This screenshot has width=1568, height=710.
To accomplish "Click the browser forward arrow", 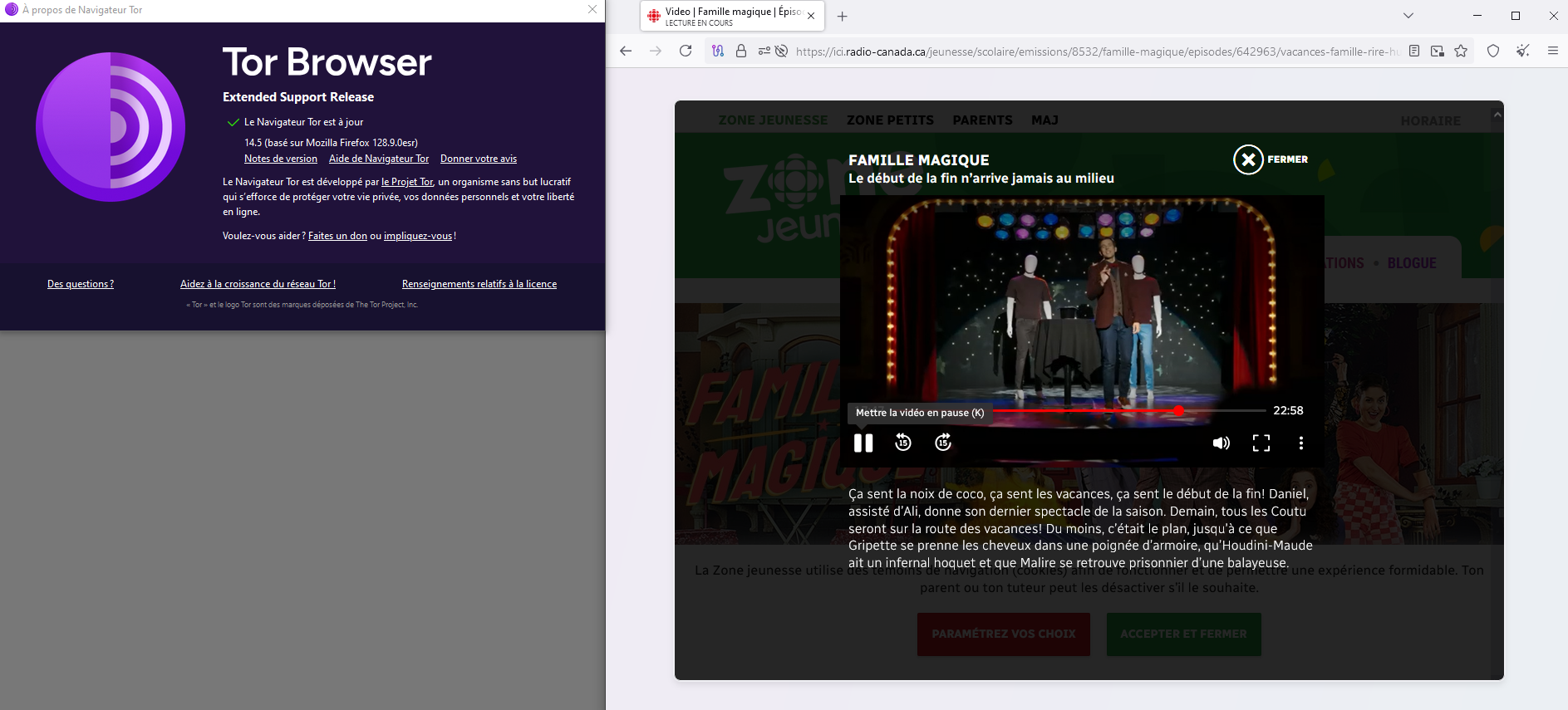I will point(656,51).
